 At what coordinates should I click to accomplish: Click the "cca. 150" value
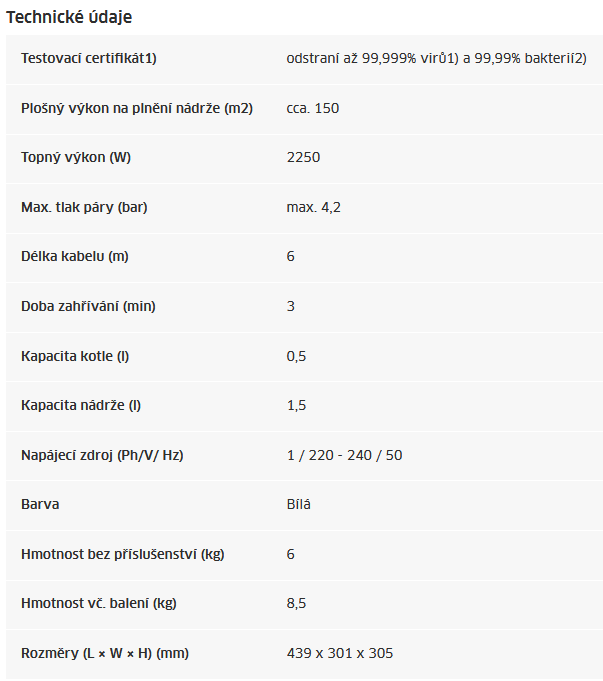pyautogui.click(x=313, y=108)
